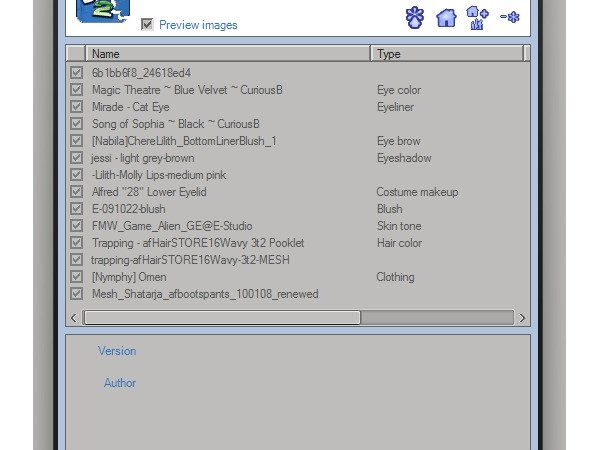Sort the list by the Type column header
600x450 pixels.
447,54
